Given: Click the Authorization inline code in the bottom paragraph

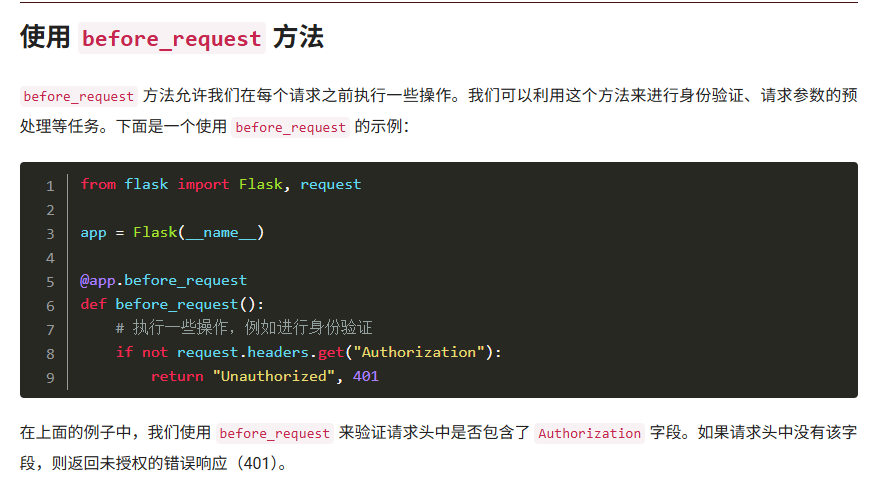Looking at the screenshot, I should pos(589,434).
